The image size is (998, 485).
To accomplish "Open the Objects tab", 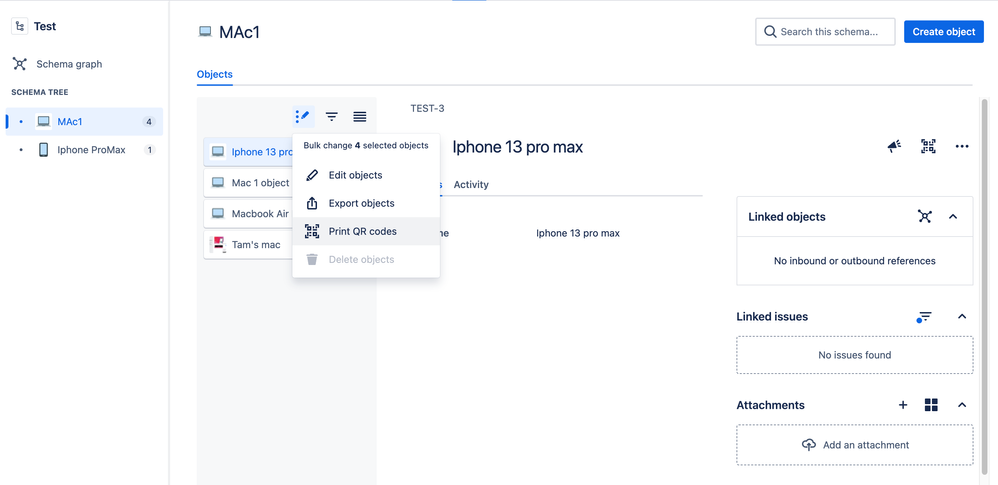I will click(x=214, y=74).
